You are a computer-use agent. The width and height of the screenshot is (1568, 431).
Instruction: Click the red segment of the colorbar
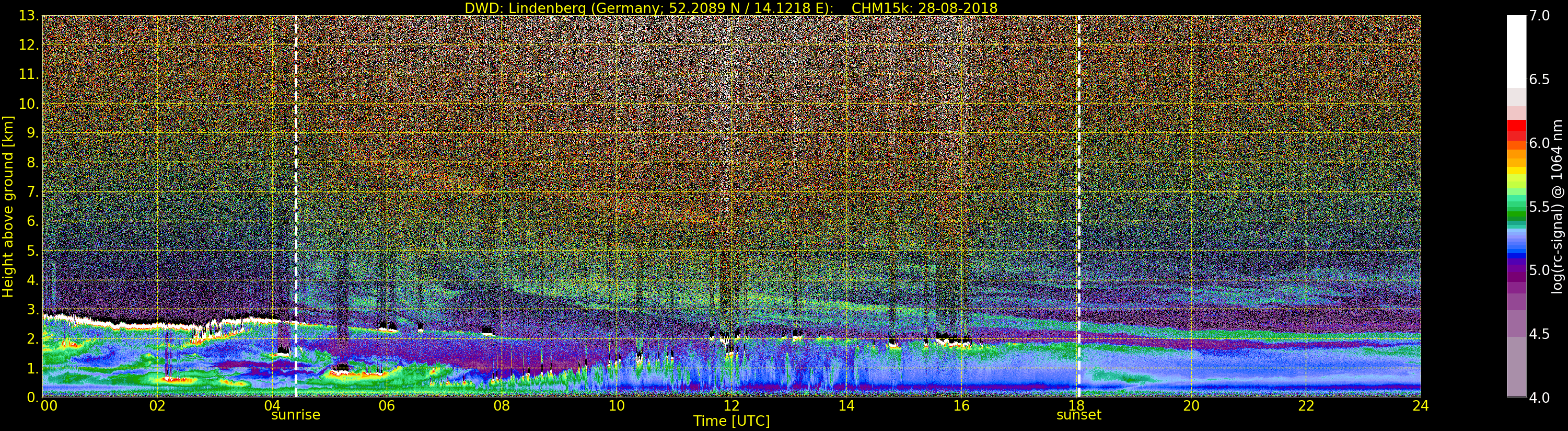[1516, 126]
